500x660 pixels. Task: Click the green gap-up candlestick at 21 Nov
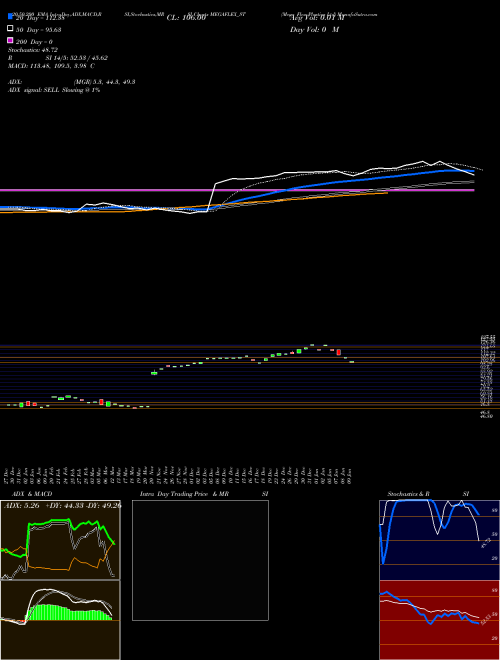(154, 373)
